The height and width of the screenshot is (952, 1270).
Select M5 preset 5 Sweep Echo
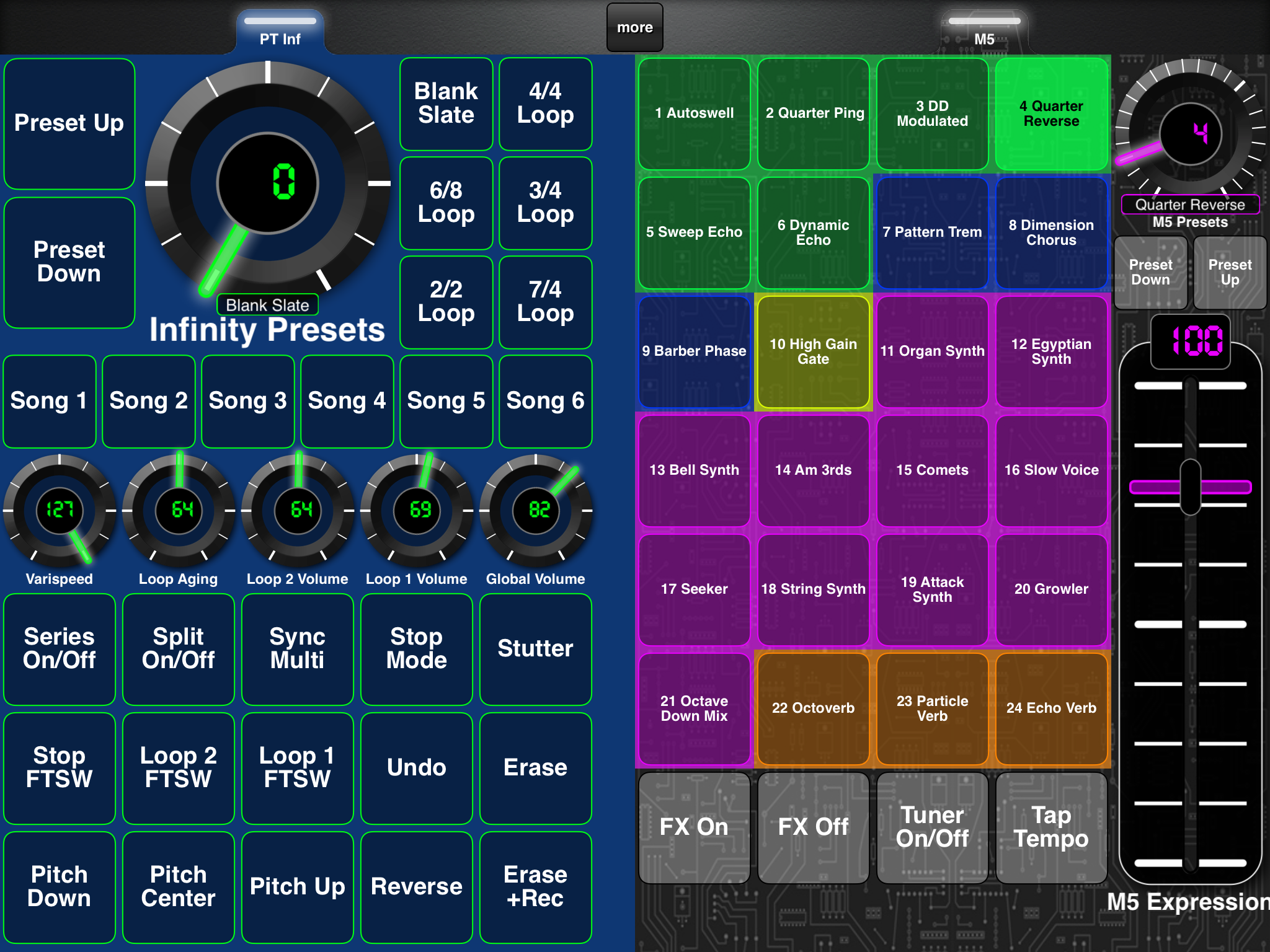pos(695,232)
